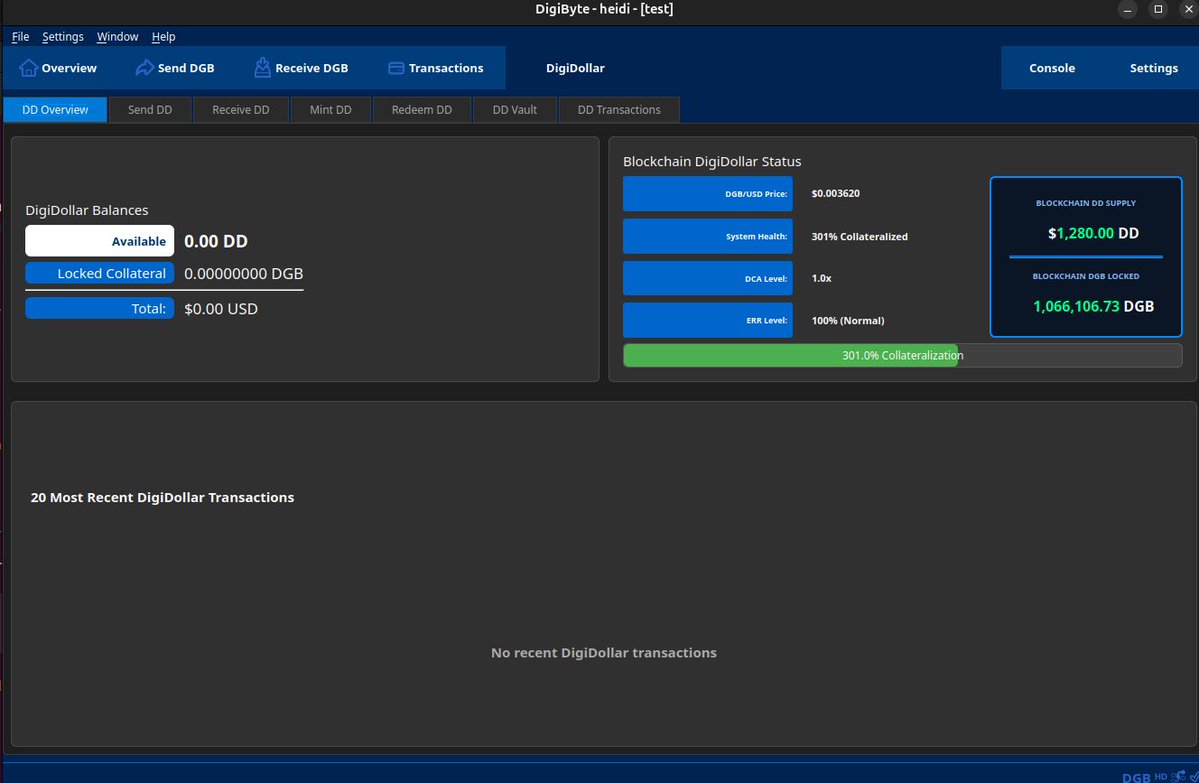The image size is (1199, 783).
Task: Click the $1,280.00 DD supply value
Action: [1093, 233]
